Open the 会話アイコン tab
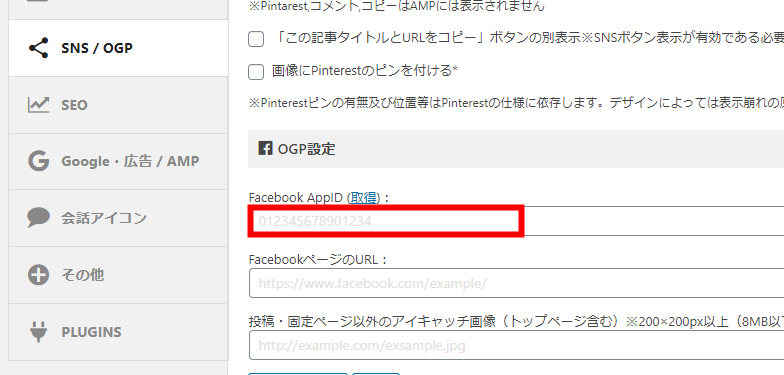 118,218
